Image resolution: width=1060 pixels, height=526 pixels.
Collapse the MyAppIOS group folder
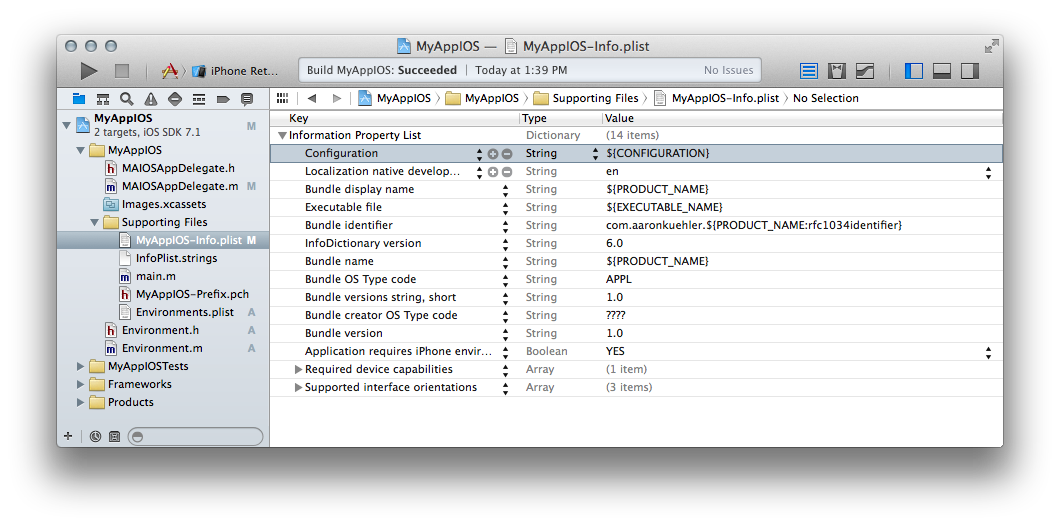coord(80,150)
